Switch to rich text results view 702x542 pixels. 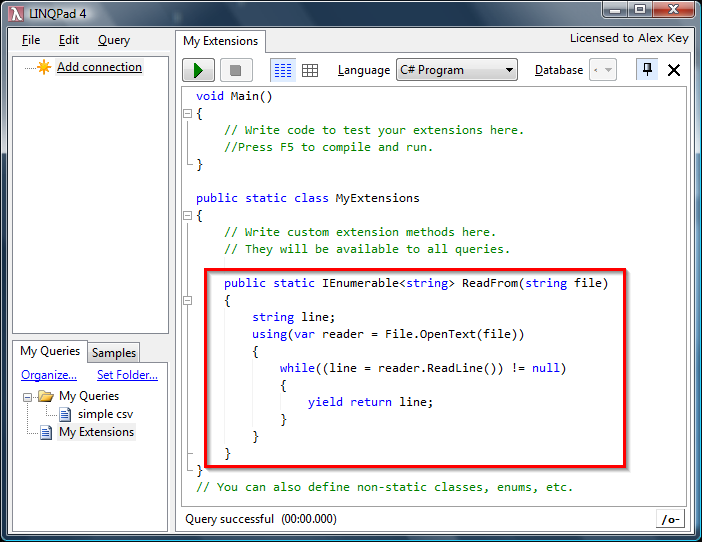(283, 70)
